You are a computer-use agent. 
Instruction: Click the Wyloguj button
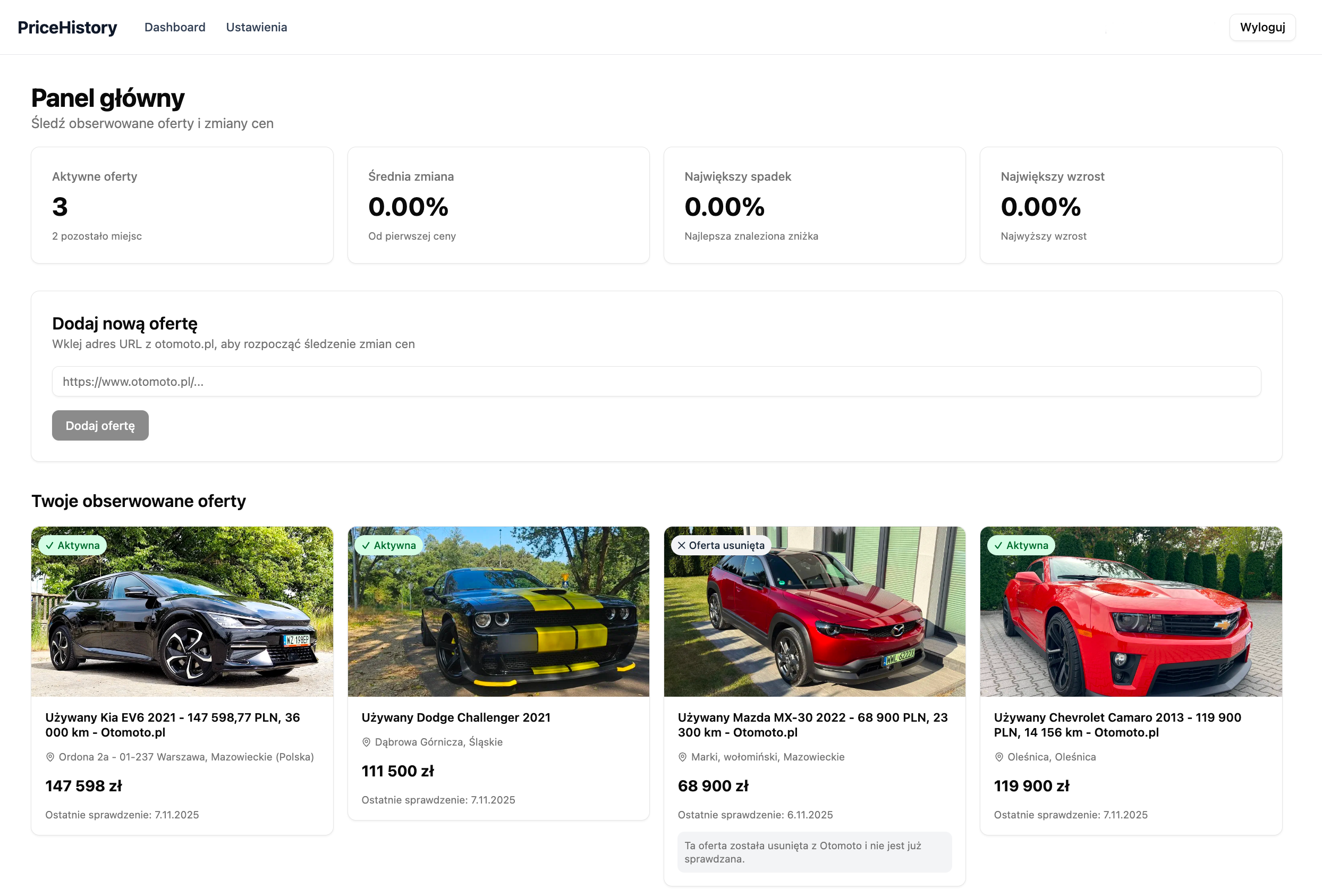coord(1262,27)
